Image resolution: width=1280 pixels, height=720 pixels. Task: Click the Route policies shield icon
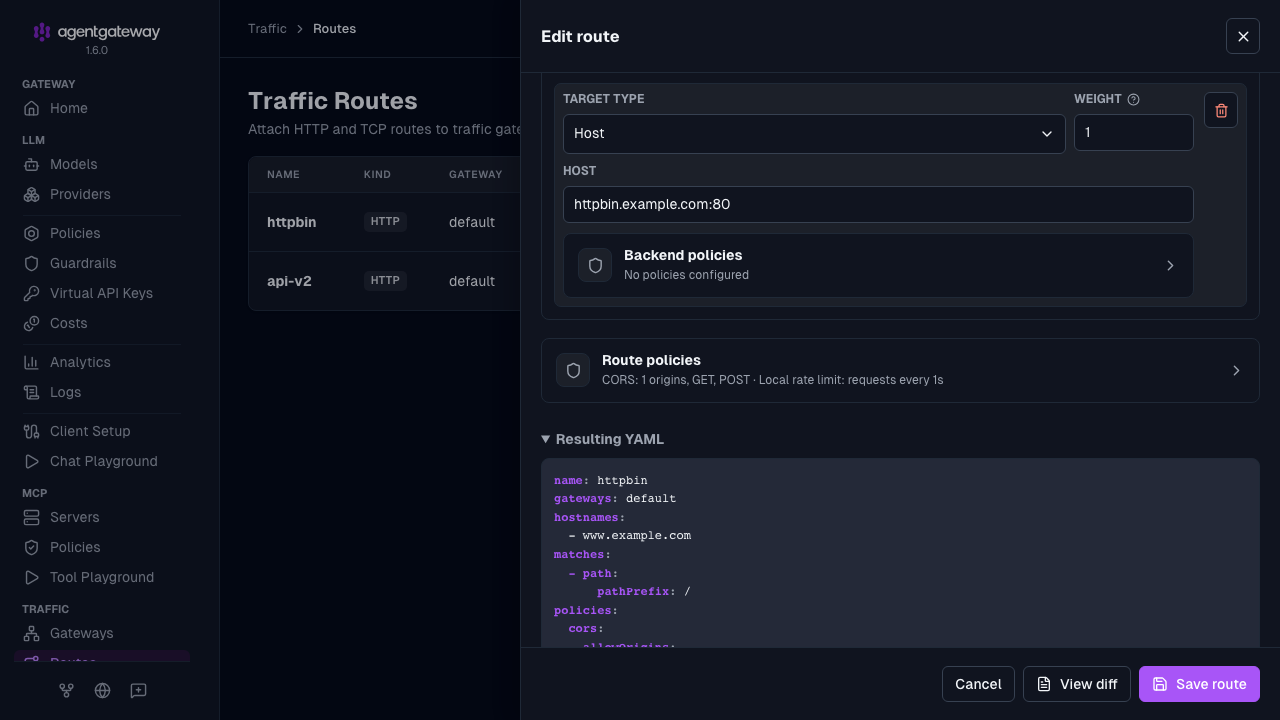573,370
